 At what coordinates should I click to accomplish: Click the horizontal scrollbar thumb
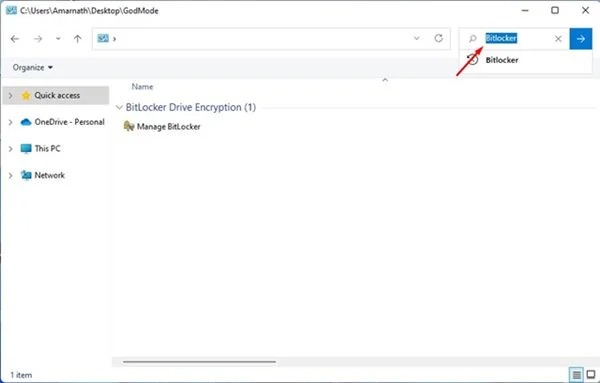tap(199, 362)
